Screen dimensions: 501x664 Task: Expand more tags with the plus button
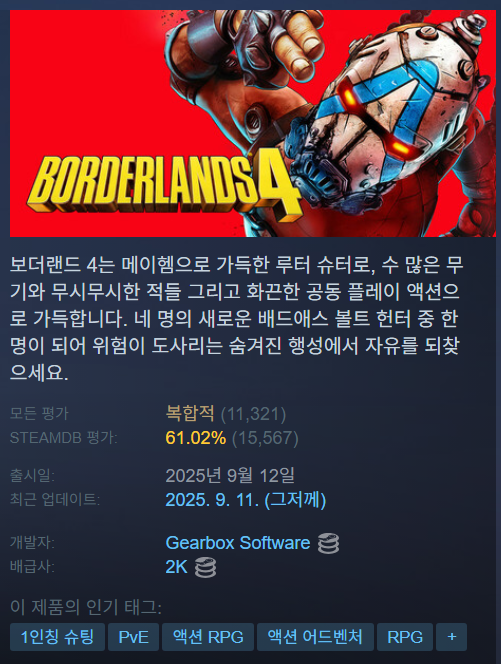click(x=451, y=636)
